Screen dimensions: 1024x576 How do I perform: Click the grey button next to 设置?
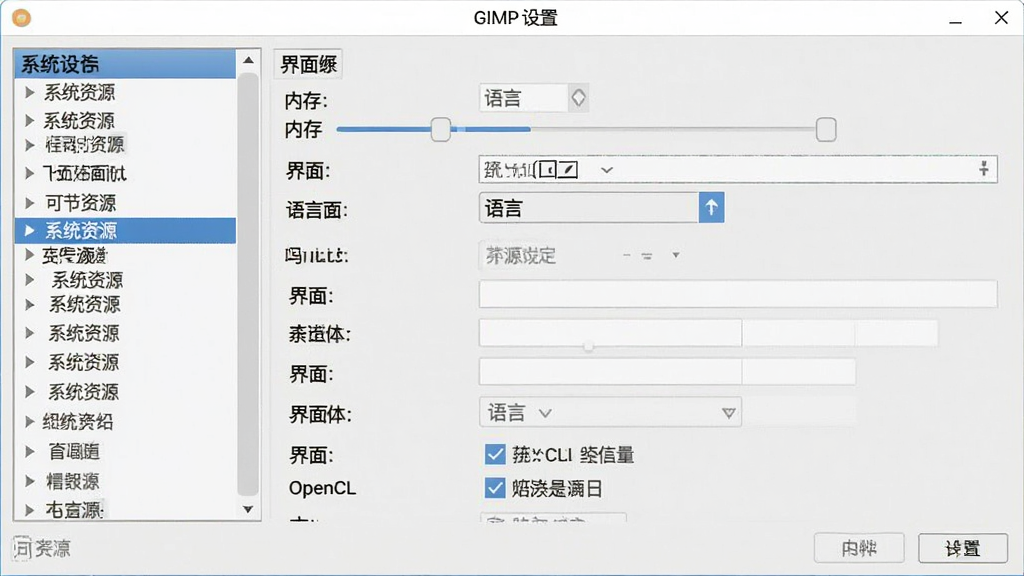859,548
